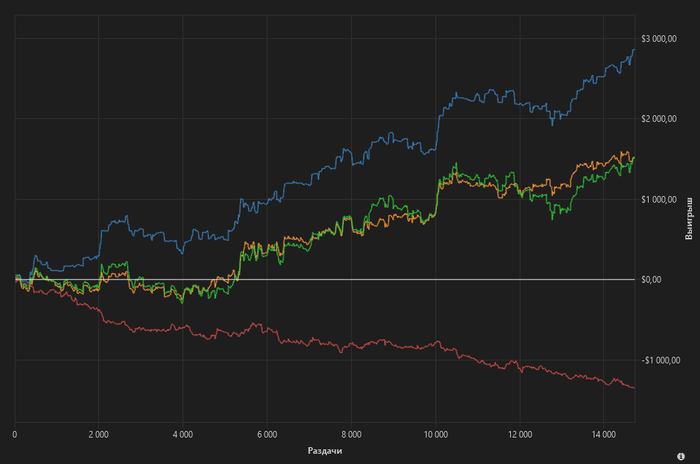This screenshot has width=700, height=464.
Task: Select the $0,00 axis label
Action: pyautogui.click(x=651, y=280)
